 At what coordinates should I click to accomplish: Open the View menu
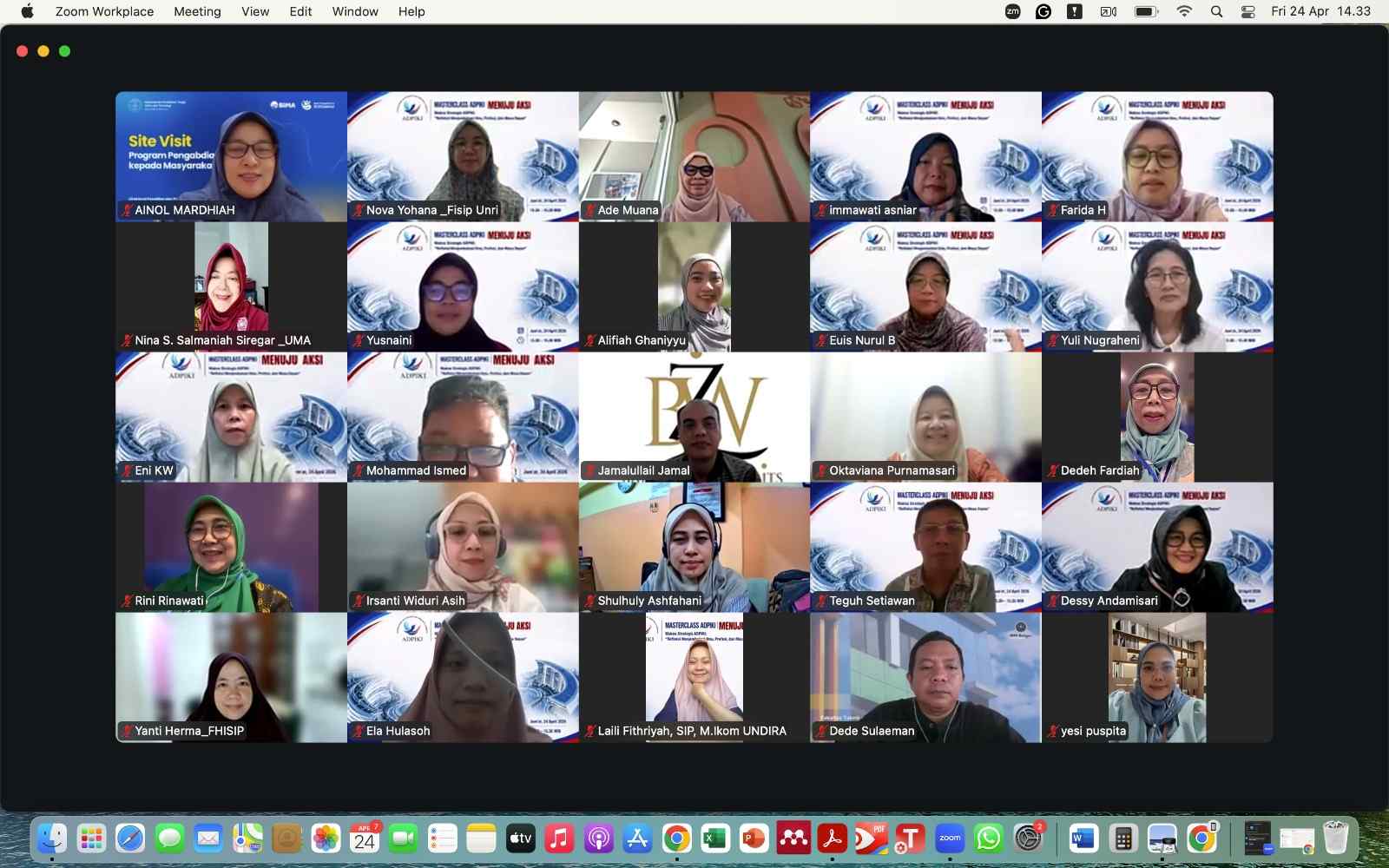[x=255, y=11]
